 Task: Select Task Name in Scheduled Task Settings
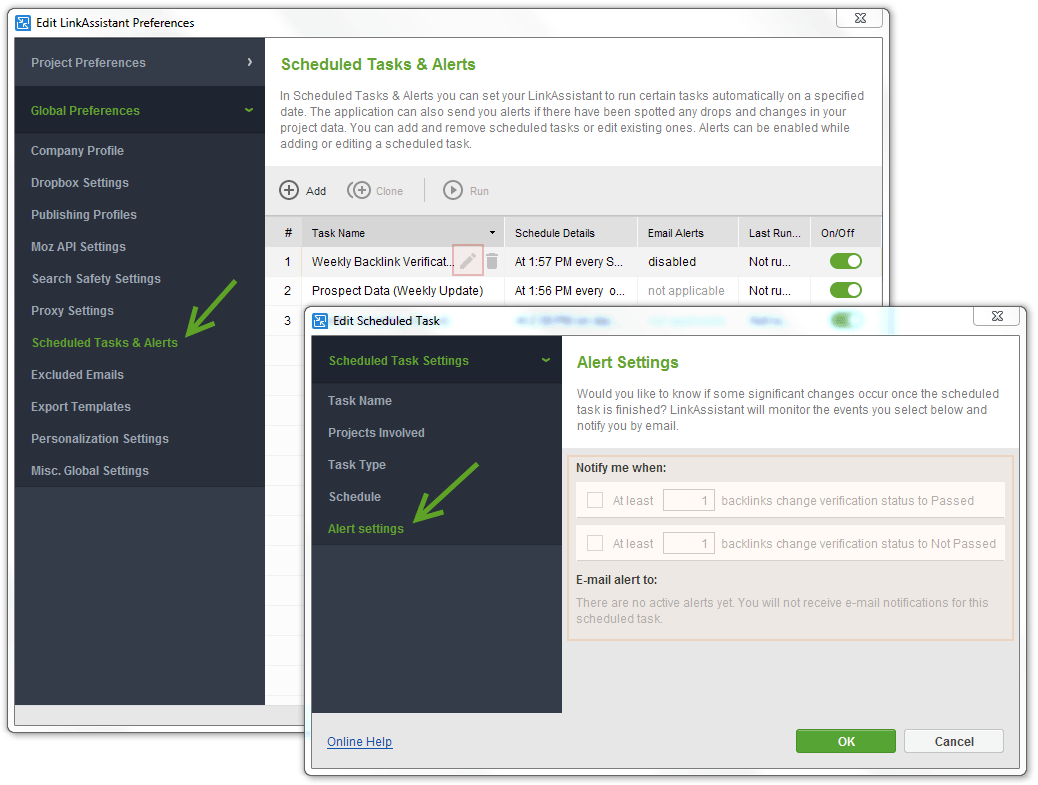360,400
